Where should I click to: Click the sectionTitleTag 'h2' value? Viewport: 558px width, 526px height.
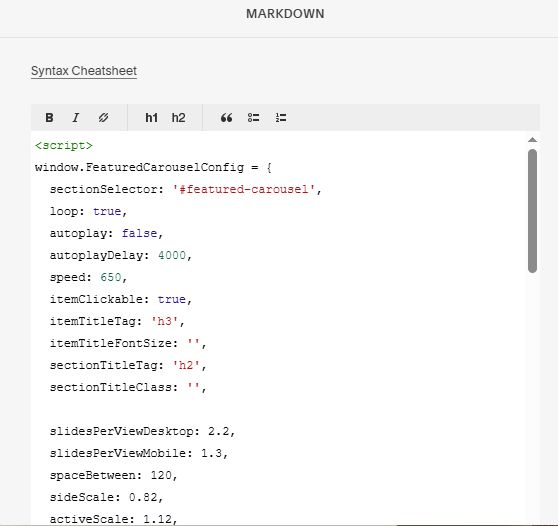pos(186,365)
